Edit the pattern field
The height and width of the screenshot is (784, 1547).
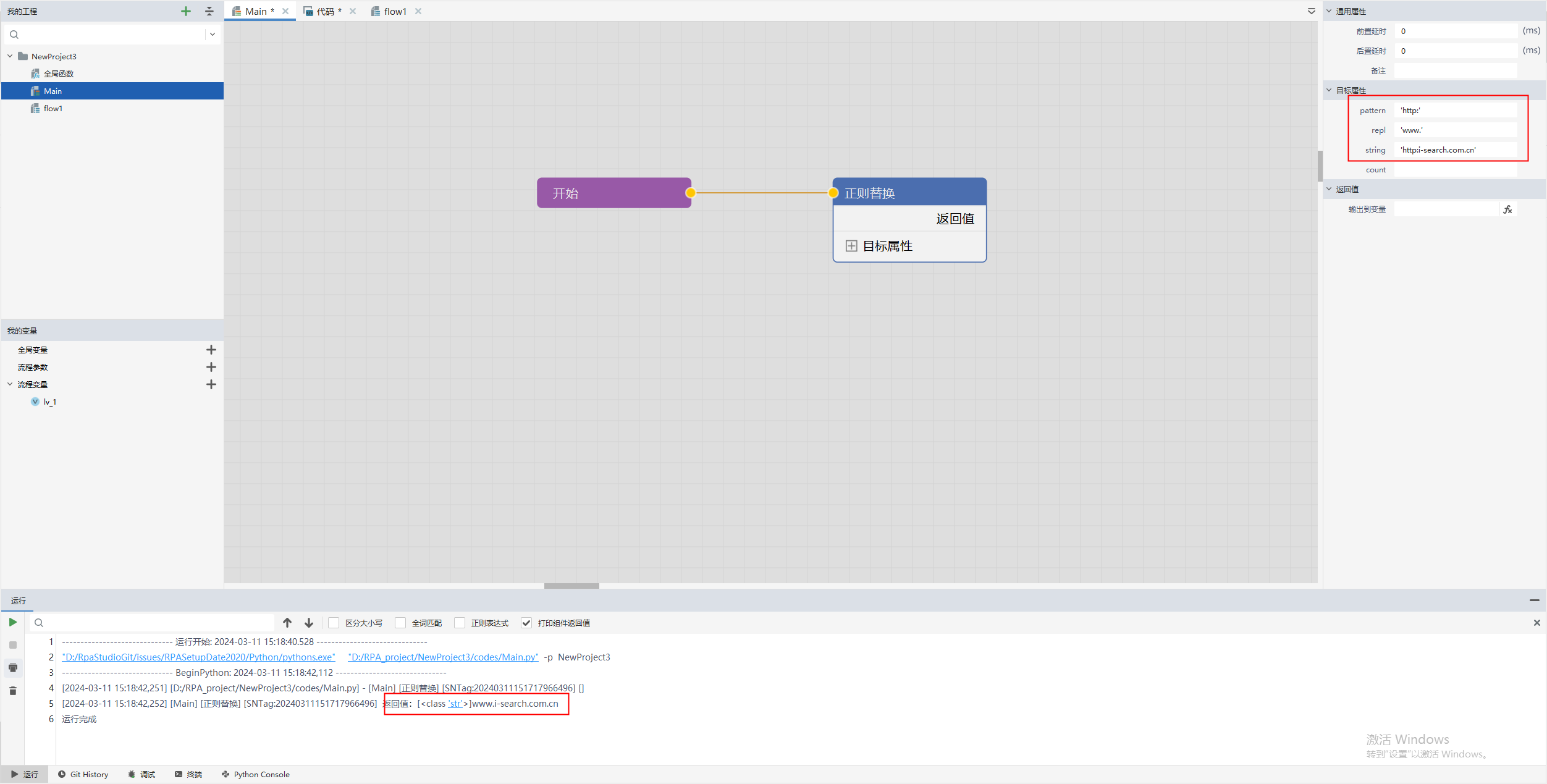point(1456,110)
